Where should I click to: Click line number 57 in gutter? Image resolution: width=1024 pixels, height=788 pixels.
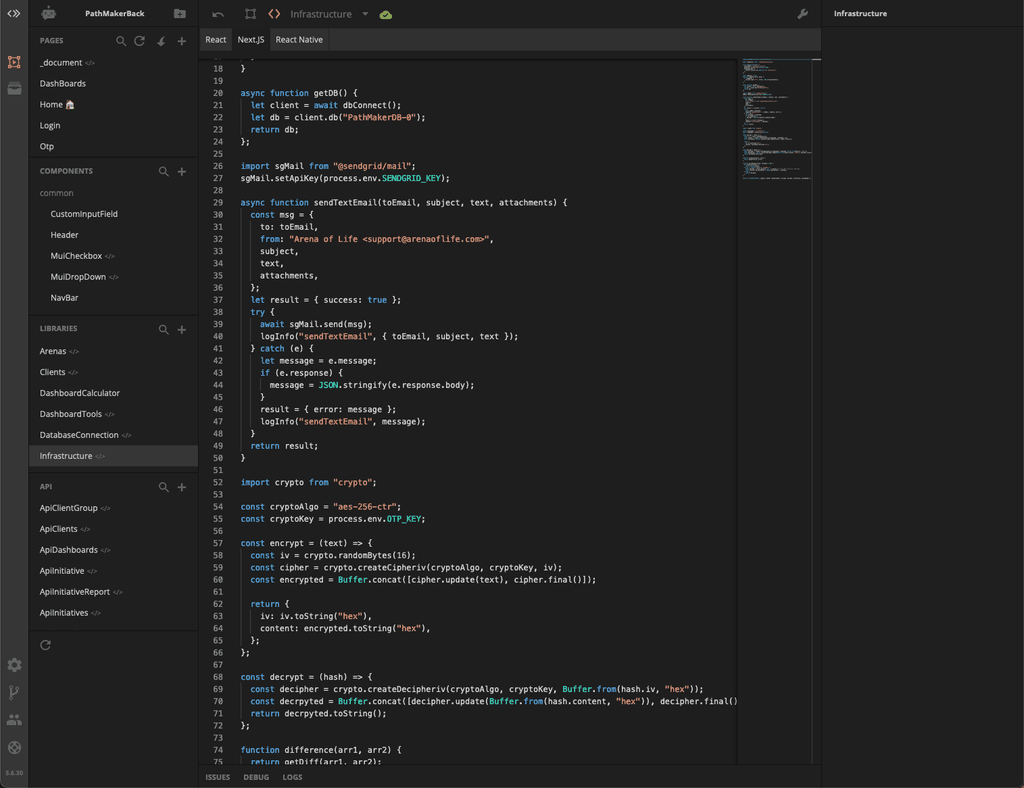coord(218,543)
